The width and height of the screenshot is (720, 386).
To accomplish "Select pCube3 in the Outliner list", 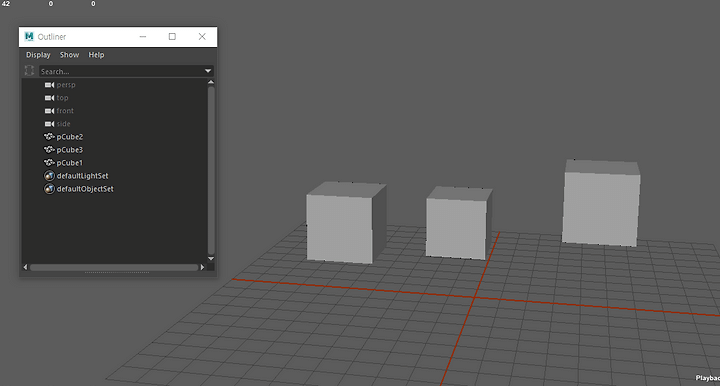I will pyautogui.click(x=70, y=150).
